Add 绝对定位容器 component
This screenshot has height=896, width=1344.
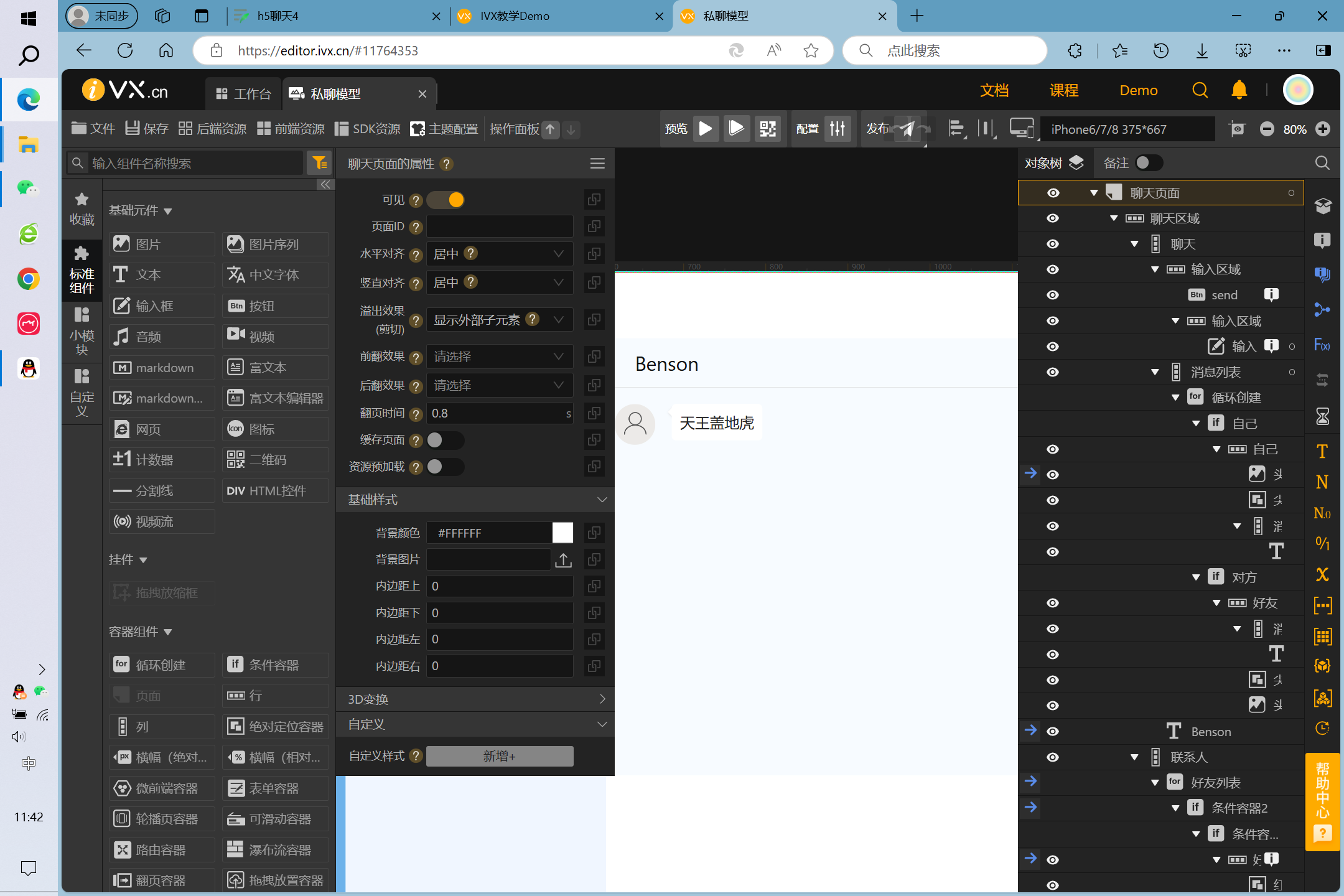(x=276, y=726)
